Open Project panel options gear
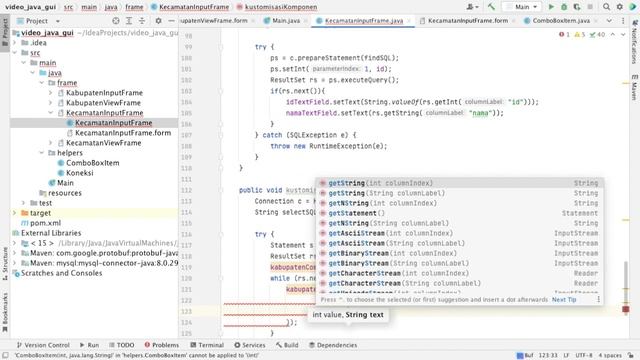 158,21
